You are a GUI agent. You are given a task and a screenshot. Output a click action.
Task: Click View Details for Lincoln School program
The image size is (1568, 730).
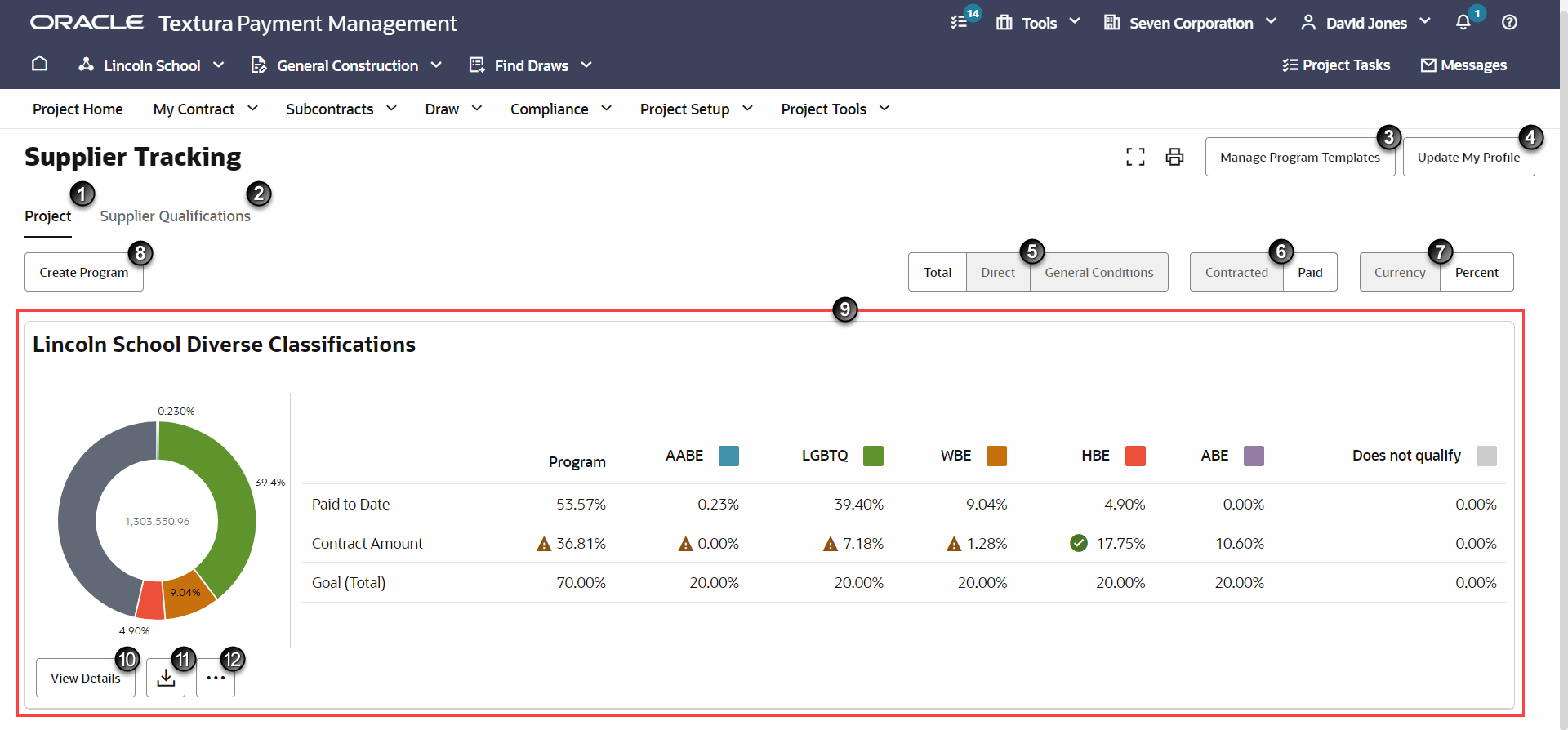tap(86, 678)
